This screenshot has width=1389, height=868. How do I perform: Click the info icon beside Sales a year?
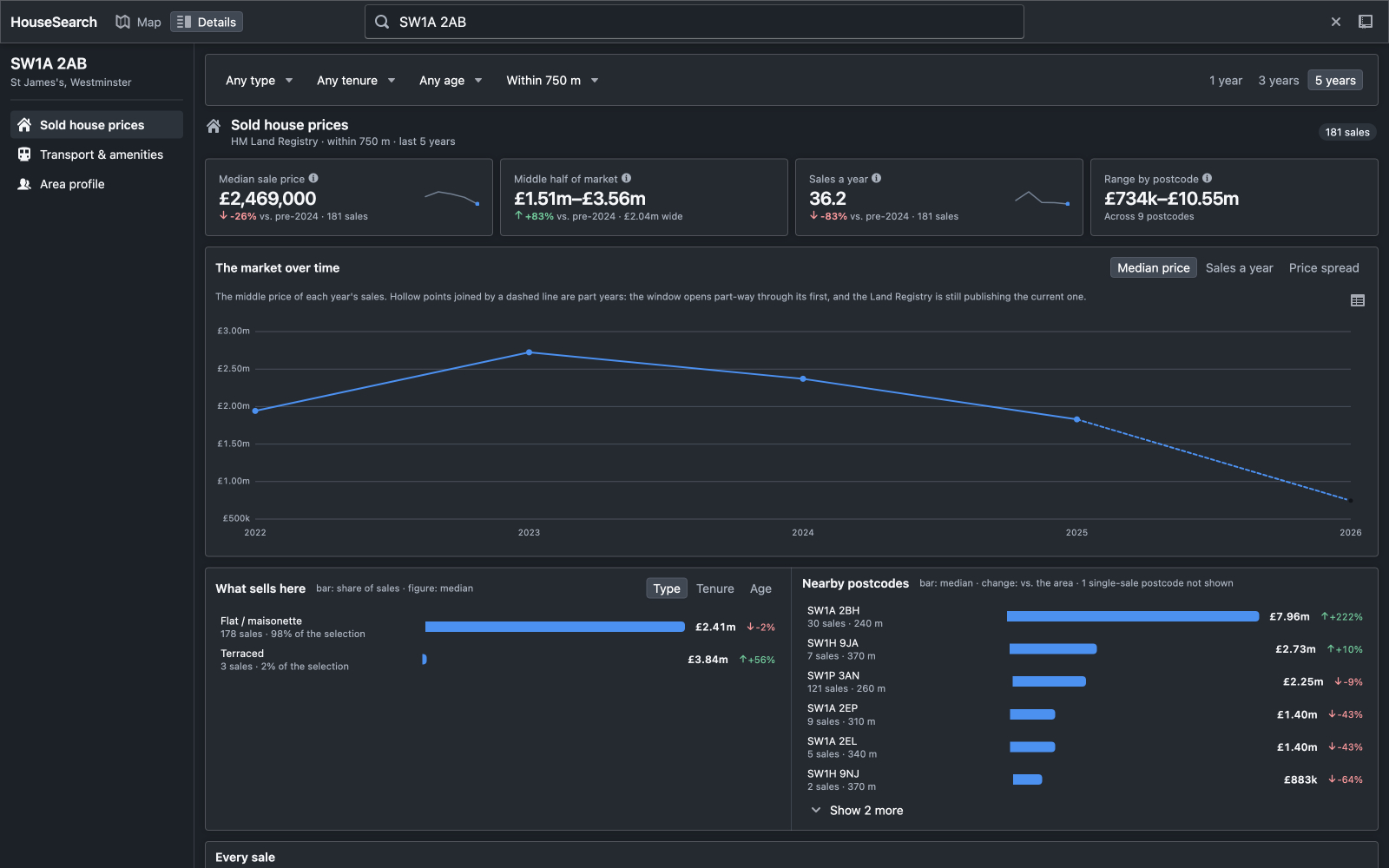pos(876,178)
